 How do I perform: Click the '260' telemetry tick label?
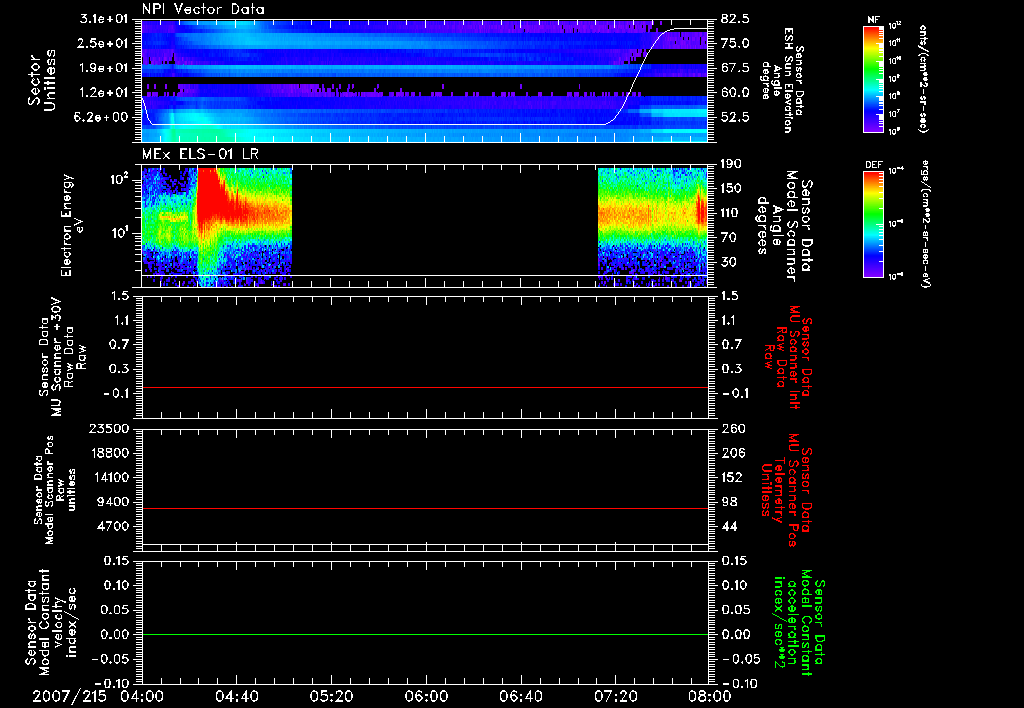(732, 429)
